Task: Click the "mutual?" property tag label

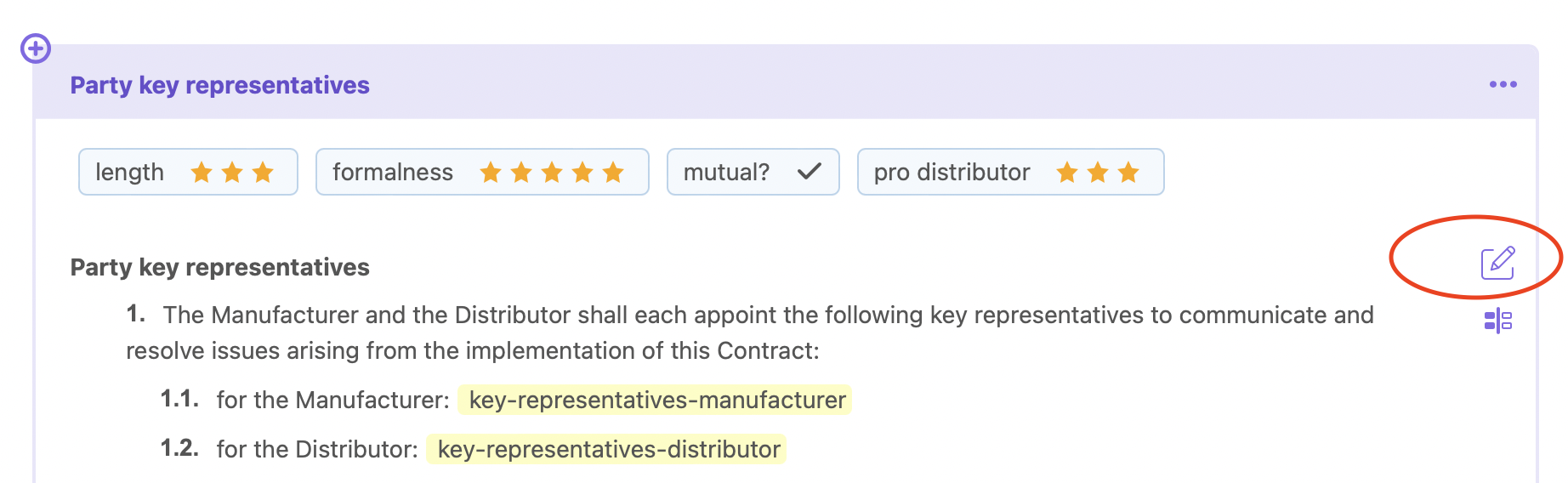Action: (x=726, y=173)
